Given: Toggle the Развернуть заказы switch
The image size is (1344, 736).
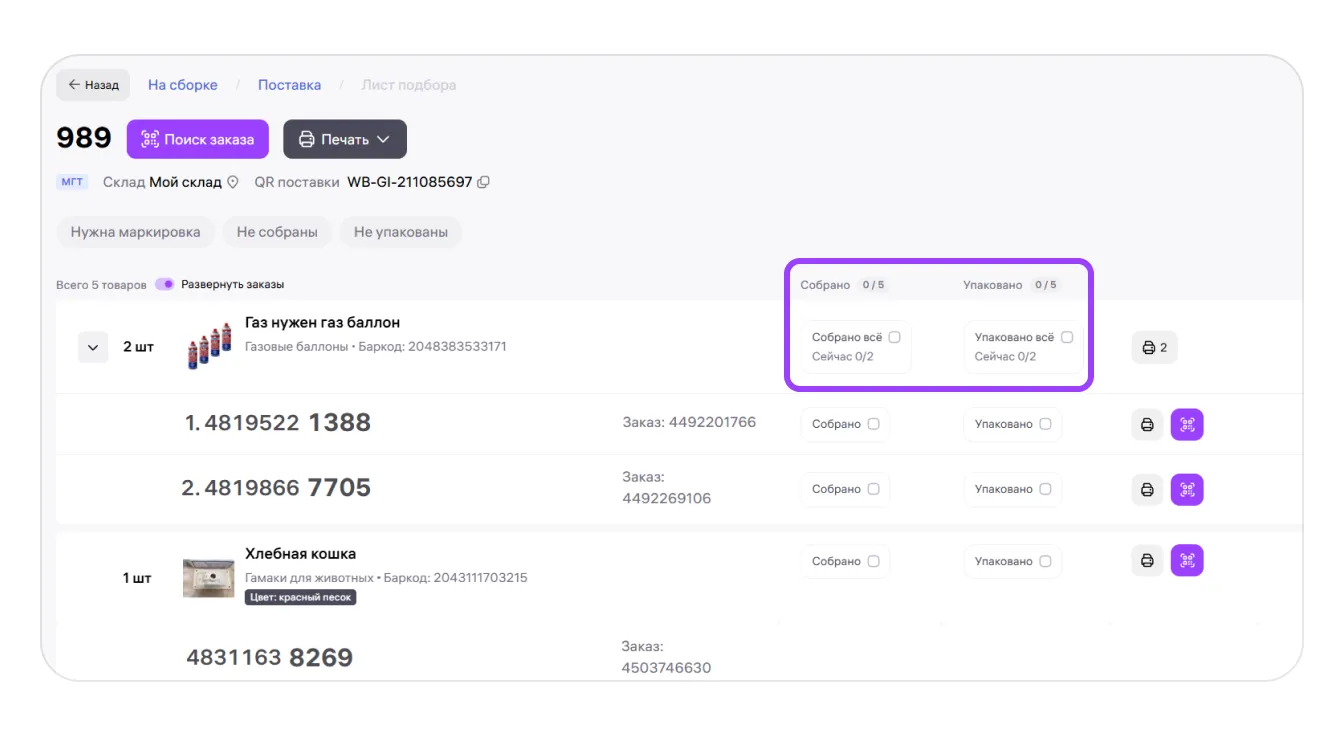Looking at the screenshot, I should [x=165, y=285].
